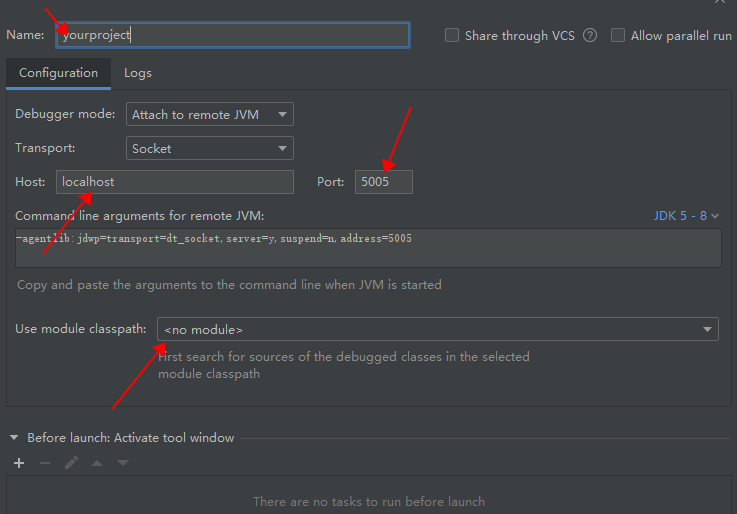Switch to the Logs tab
The image size is (737, 514).
pos(138,73)
